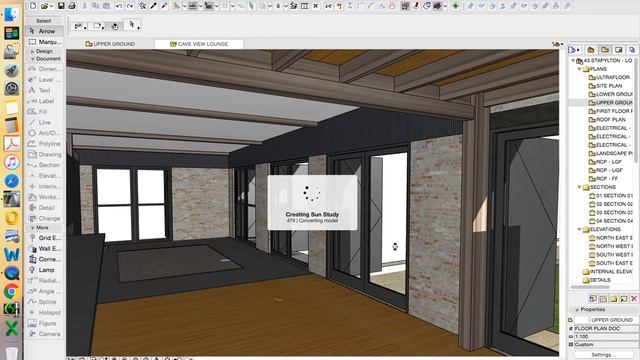Collapse the Design section in toolbox
This screenshot has height=360, width=640.
32,51
